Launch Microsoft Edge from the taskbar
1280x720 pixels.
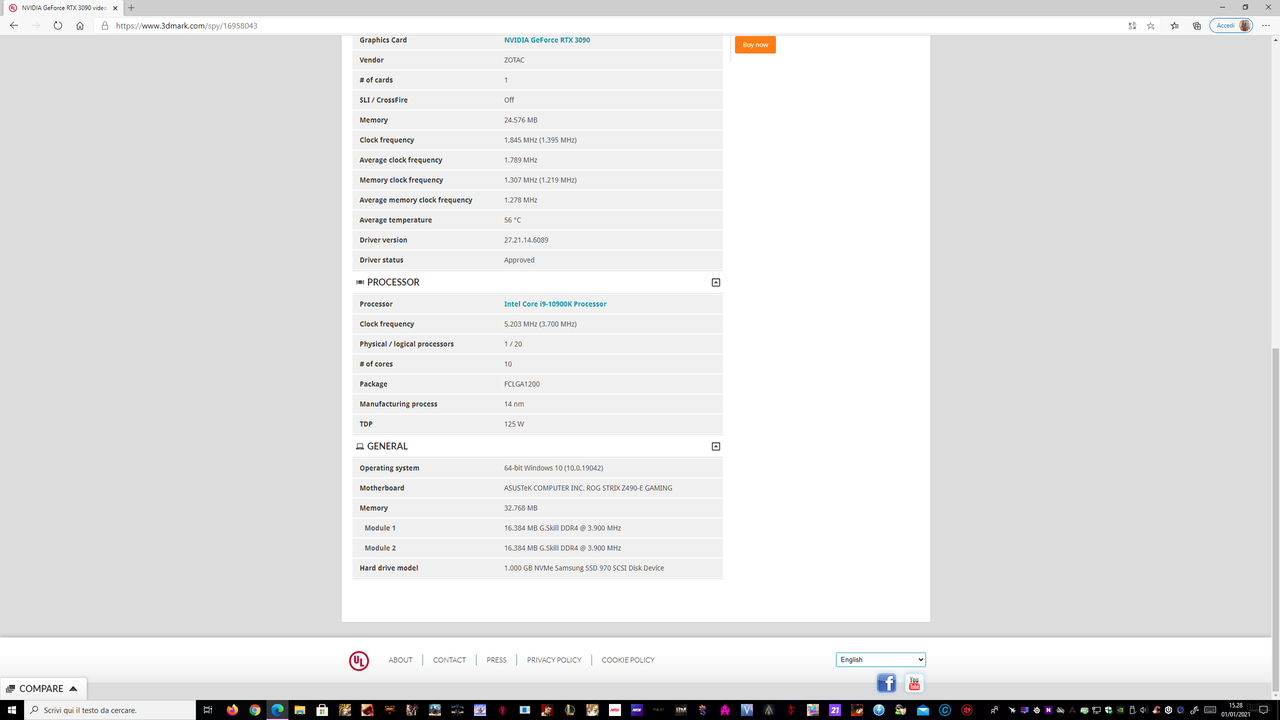[278, 710]
